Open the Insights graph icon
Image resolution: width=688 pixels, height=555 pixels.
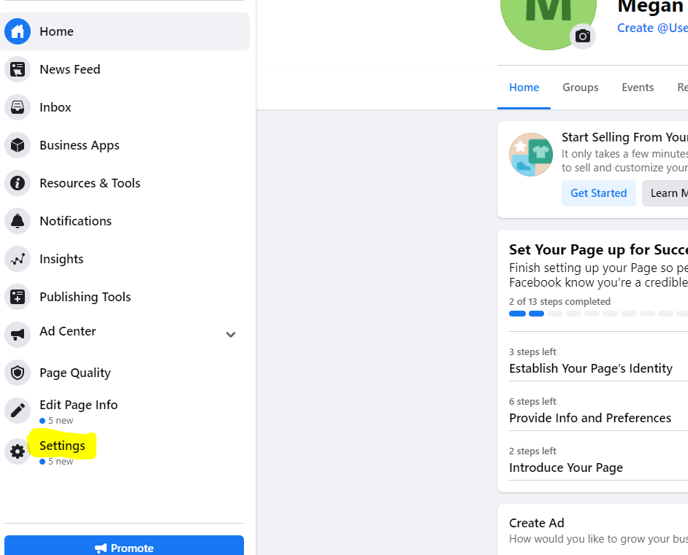pyautogui.click(x=18, y=259)
